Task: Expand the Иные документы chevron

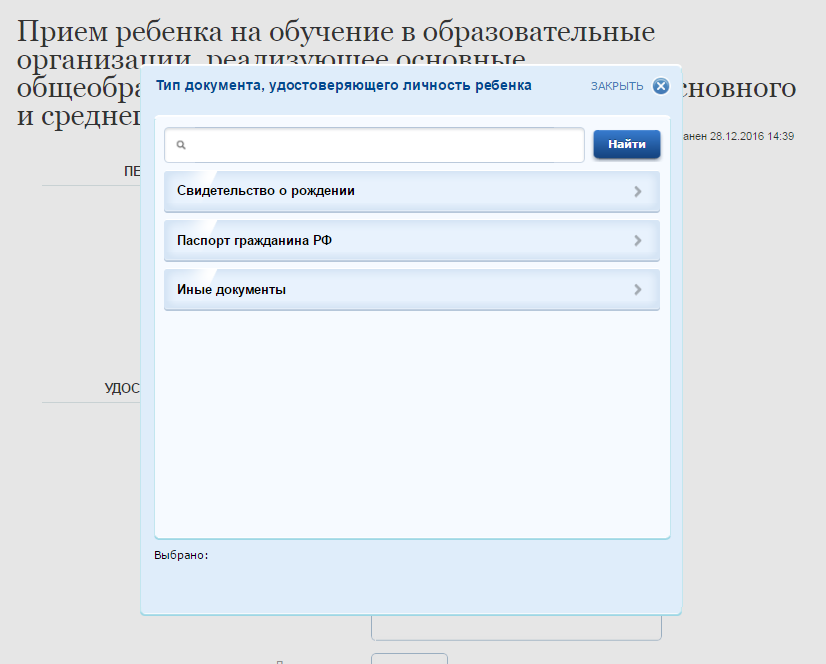Action: click(638, 290)
